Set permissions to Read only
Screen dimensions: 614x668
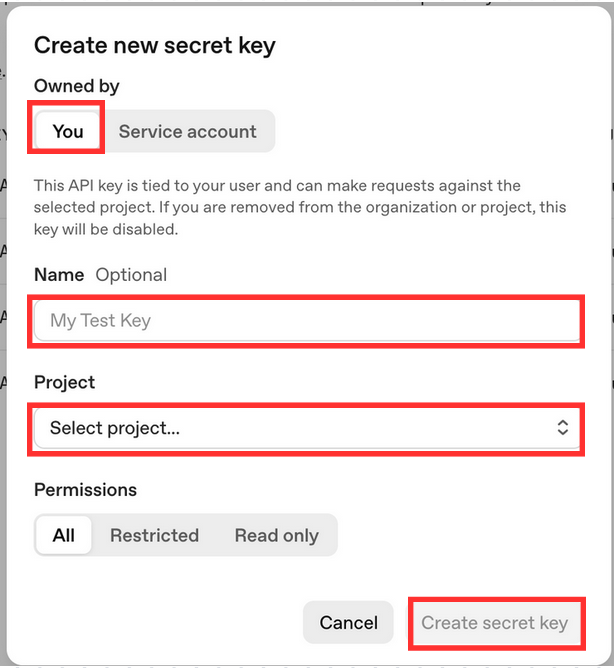tap(276, 535)
